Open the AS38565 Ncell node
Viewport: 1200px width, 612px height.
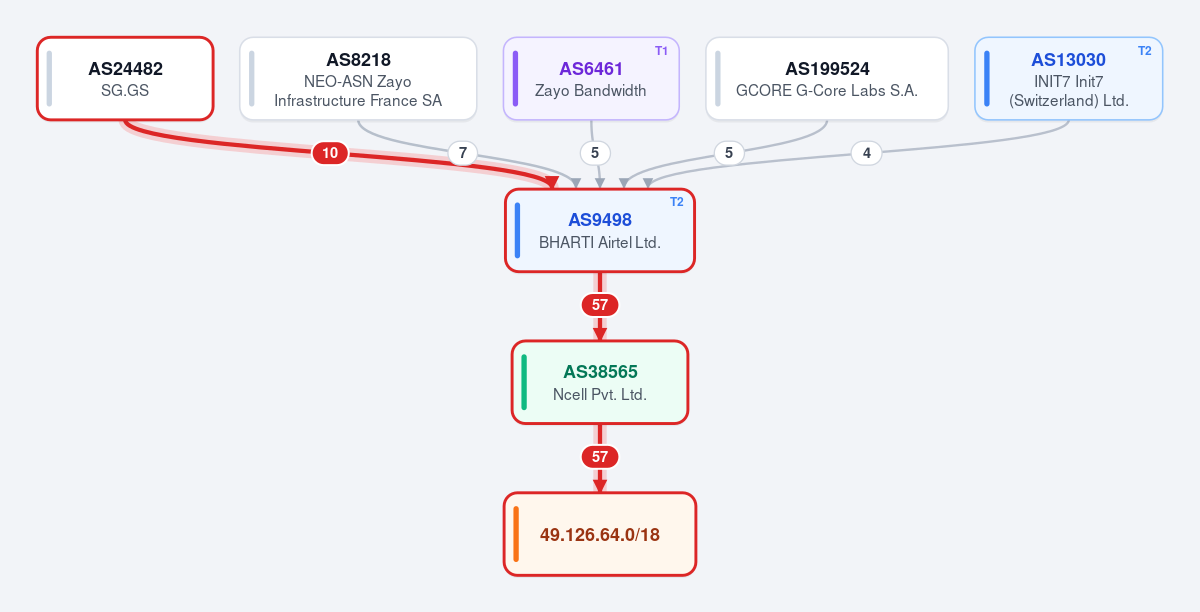point(600,382)
